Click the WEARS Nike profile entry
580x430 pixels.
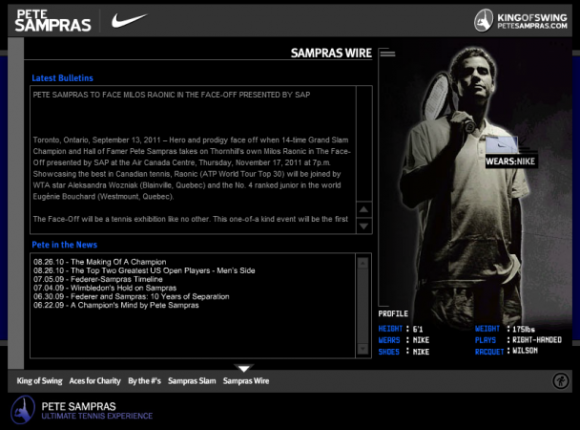pyautogui.click(x=404, y=340)
